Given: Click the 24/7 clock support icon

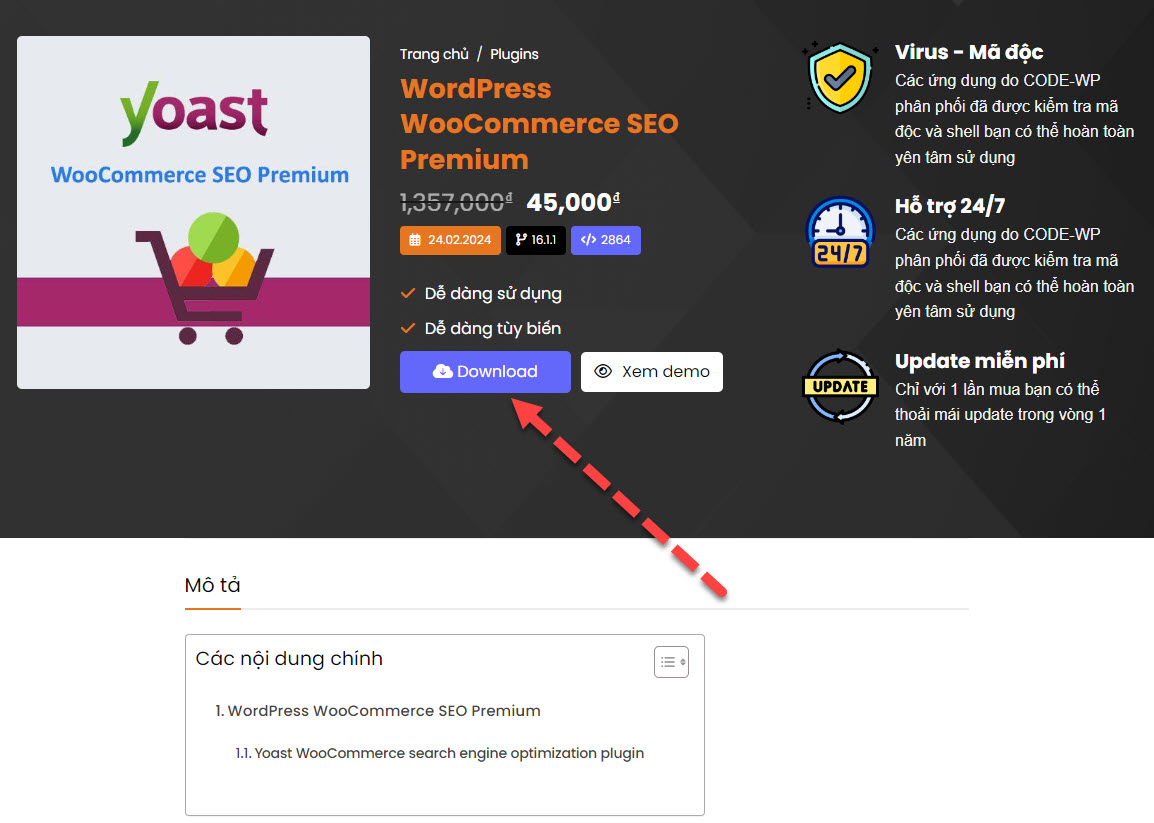Looking at the screenshot, I should pos(840,233).
